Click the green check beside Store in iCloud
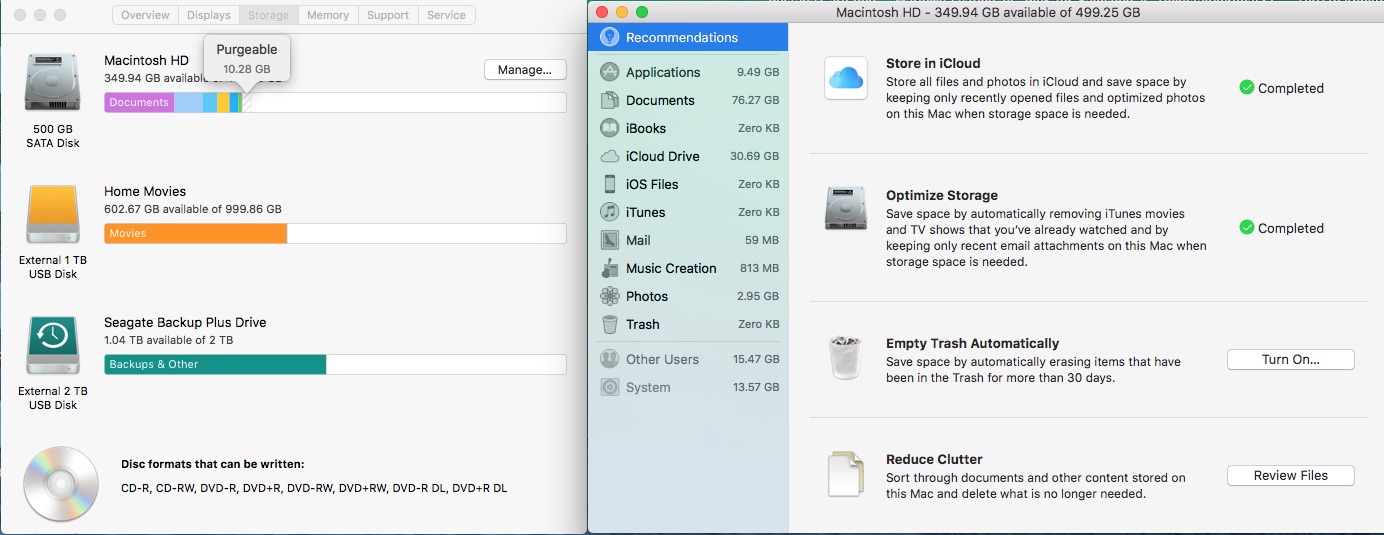 pos(1246,87)
